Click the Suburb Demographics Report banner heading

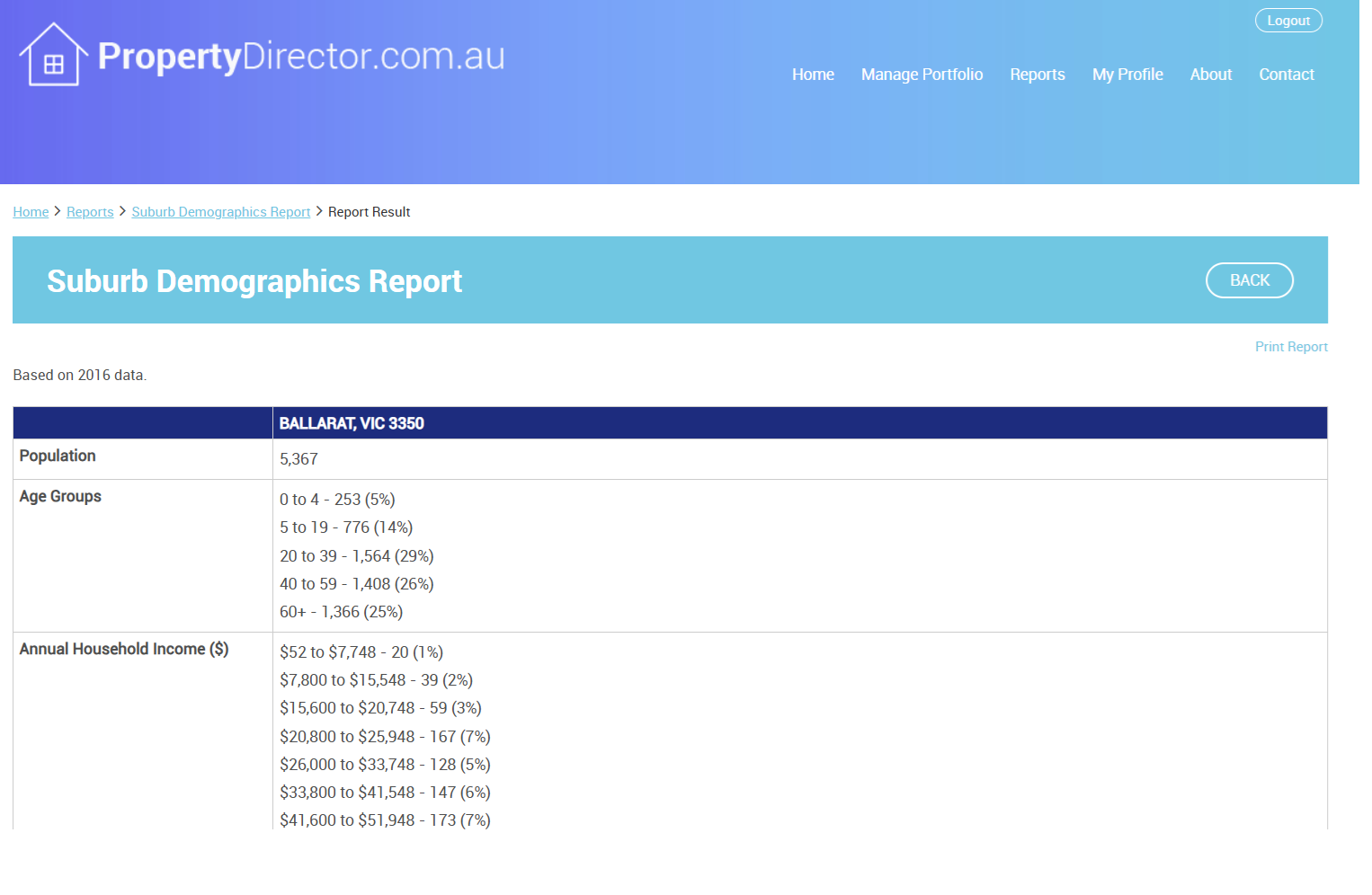(254, 281)
